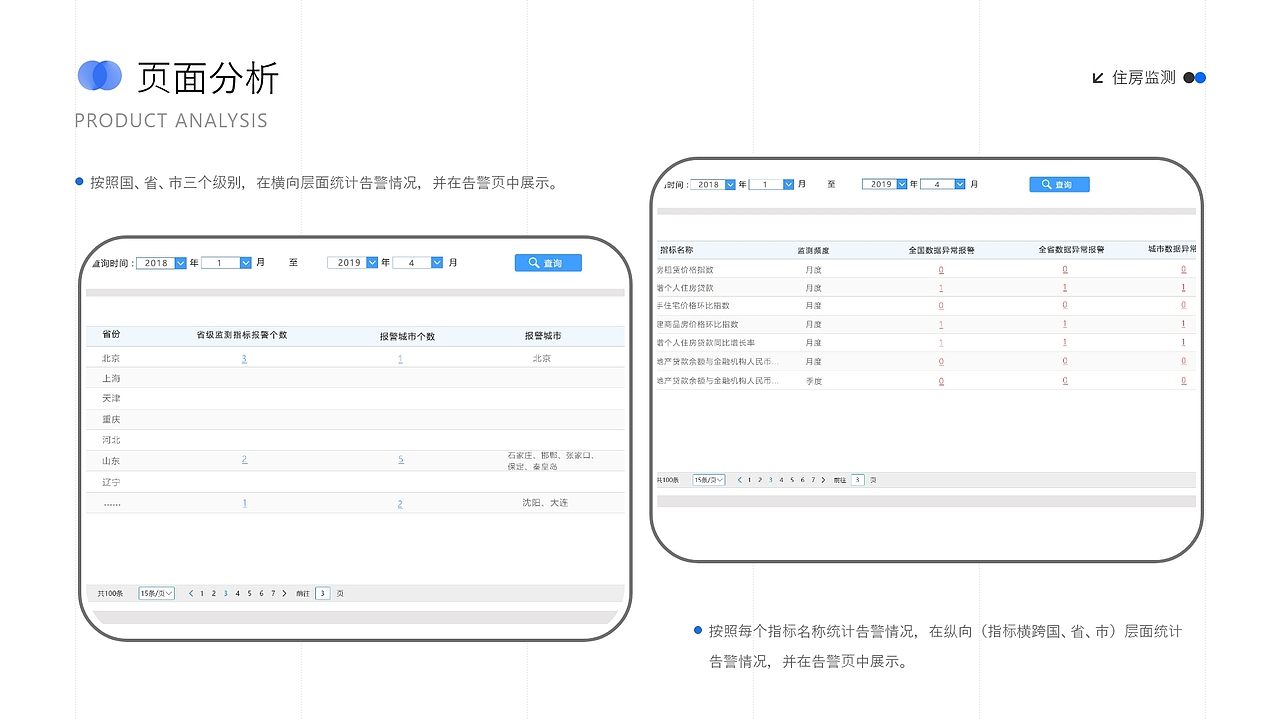Open 手住宅价格环比指数 row's 全省数据异常报警 link
This screenshot has width=1280, height=720.
click(x=1065, y=306)
